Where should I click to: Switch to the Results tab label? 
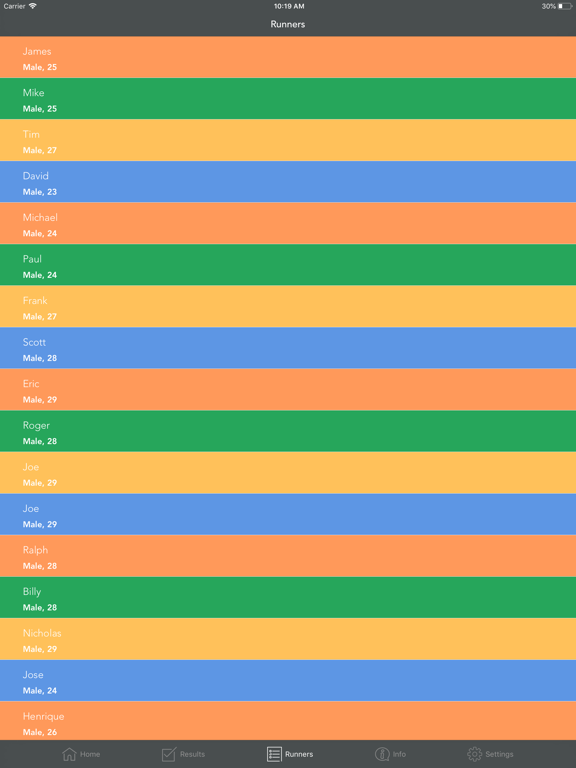coord(192,754)
